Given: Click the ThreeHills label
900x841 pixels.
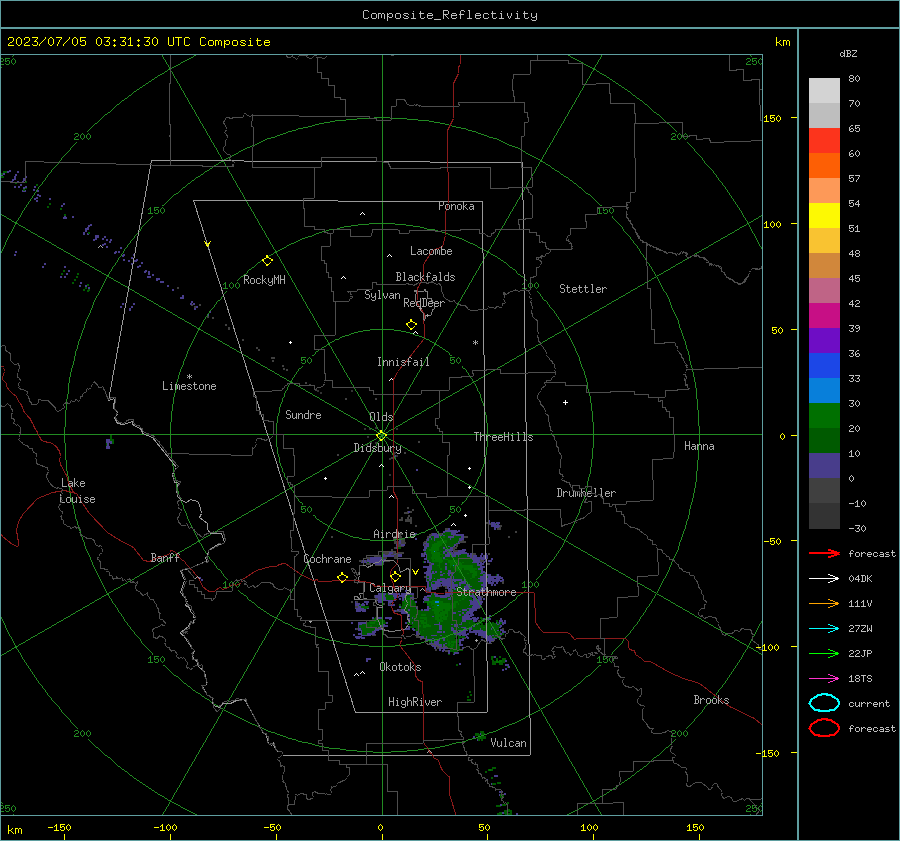Looking at the screenshot, I should 503,437.
